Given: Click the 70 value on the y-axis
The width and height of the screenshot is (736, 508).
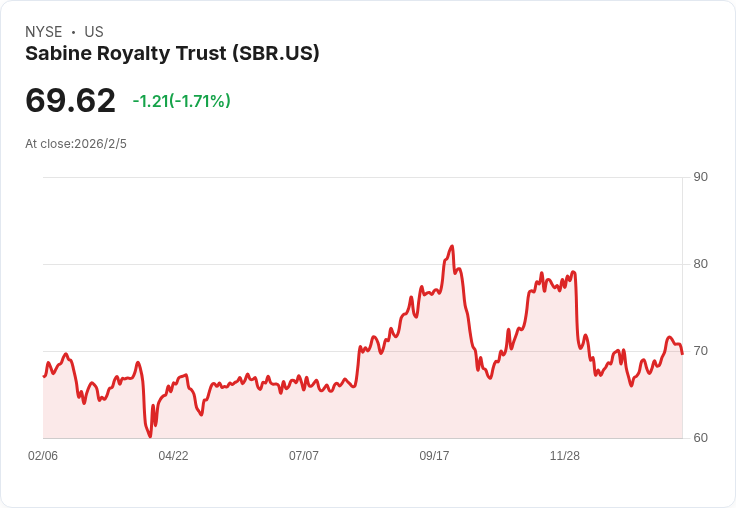Looking at the screenshot, I should (x=700, y=351).
